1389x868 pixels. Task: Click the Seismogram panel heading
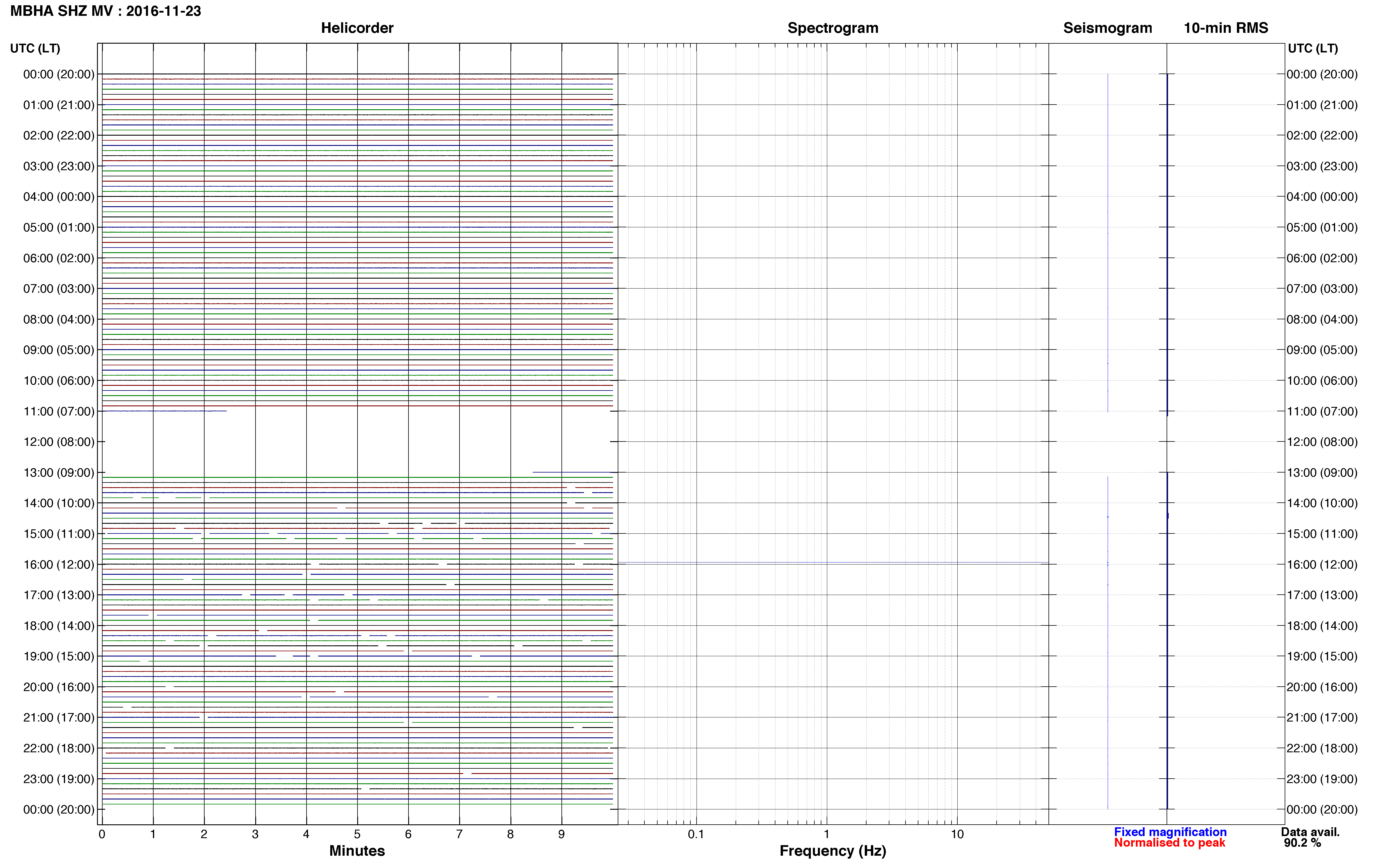coord(1108,28)
